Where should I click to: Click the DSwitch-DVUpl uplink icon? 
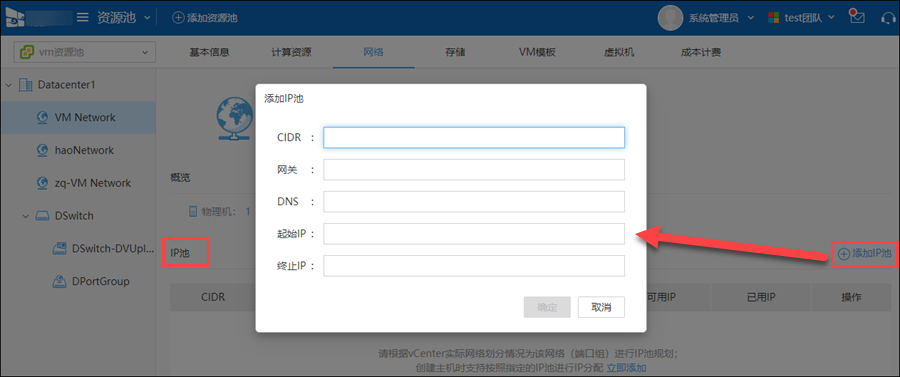[60, 248]
